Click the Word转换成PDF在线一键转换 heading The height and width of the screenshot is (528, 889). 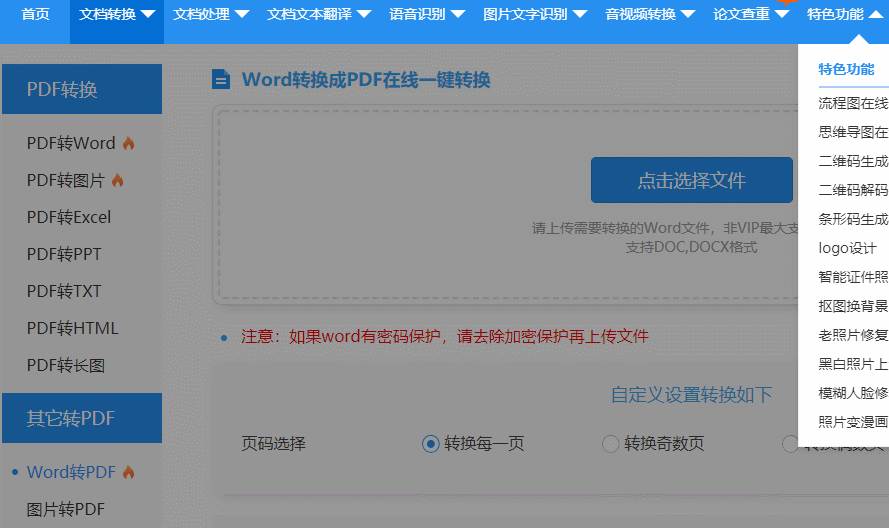[366, 79]
